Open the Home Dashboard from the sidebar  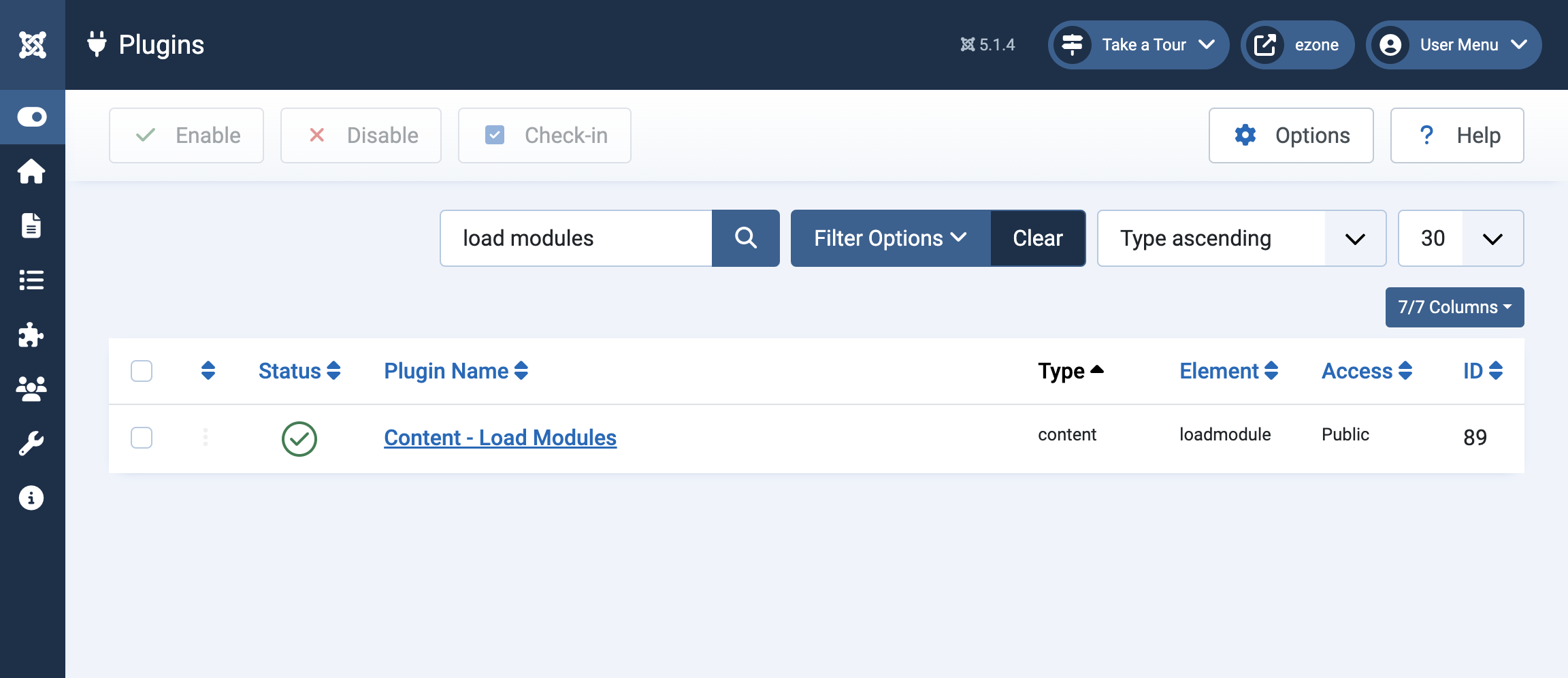(x=32, y=172)
